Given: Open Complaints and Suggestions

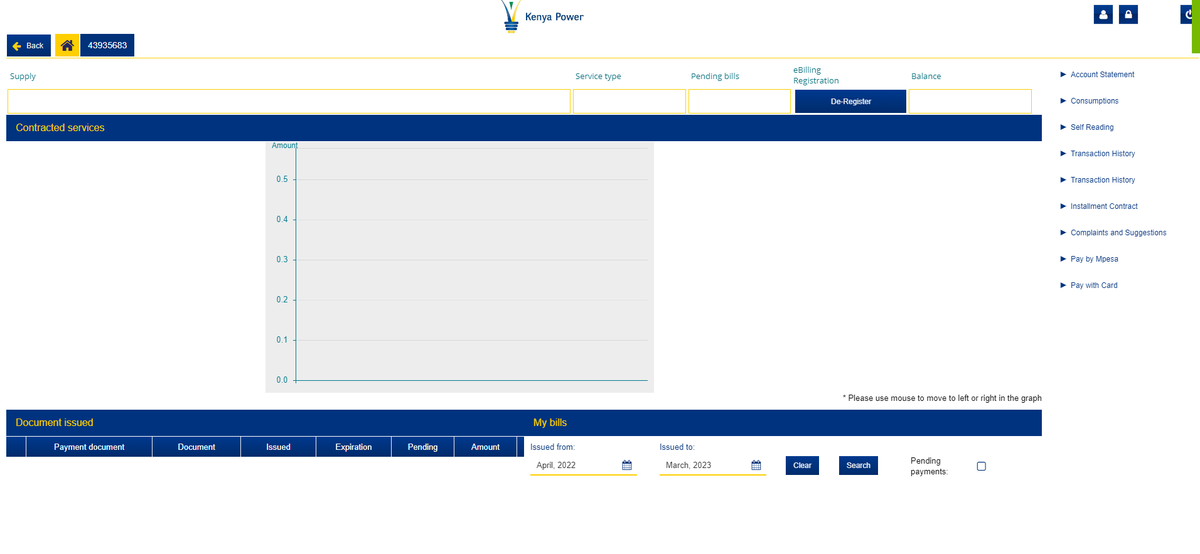Looking at the screenshot, I should (x=1118, y=233).
